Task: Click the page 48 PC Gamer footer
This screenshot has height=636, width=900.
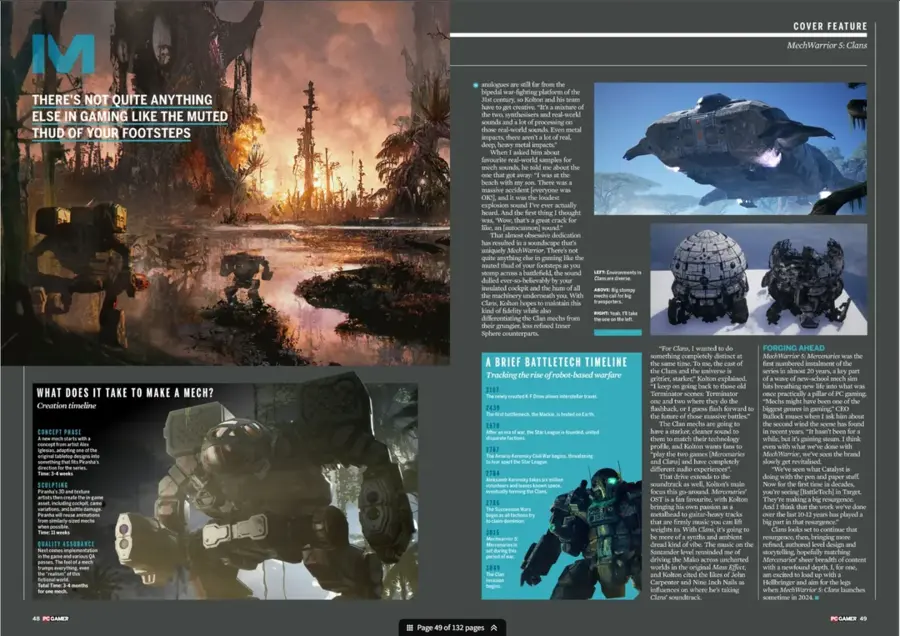Action: (x=51, y=618)
